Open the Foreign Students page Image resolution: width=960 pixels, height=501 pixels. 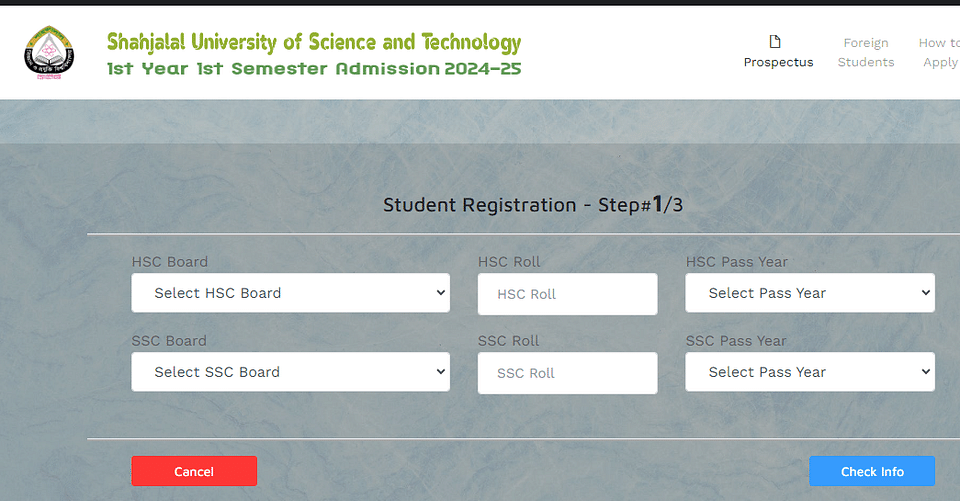tap(866, 52)
